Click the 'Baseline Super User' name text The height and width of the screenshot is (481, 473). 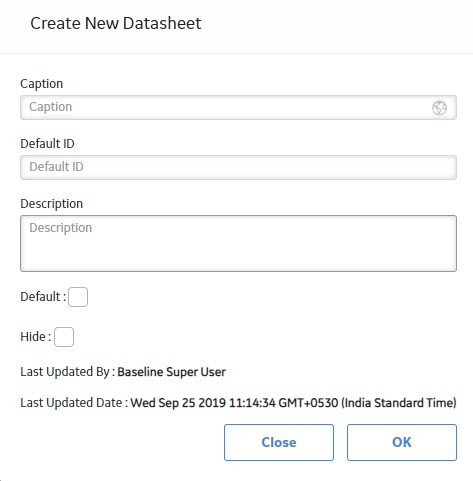pos(172,372)
